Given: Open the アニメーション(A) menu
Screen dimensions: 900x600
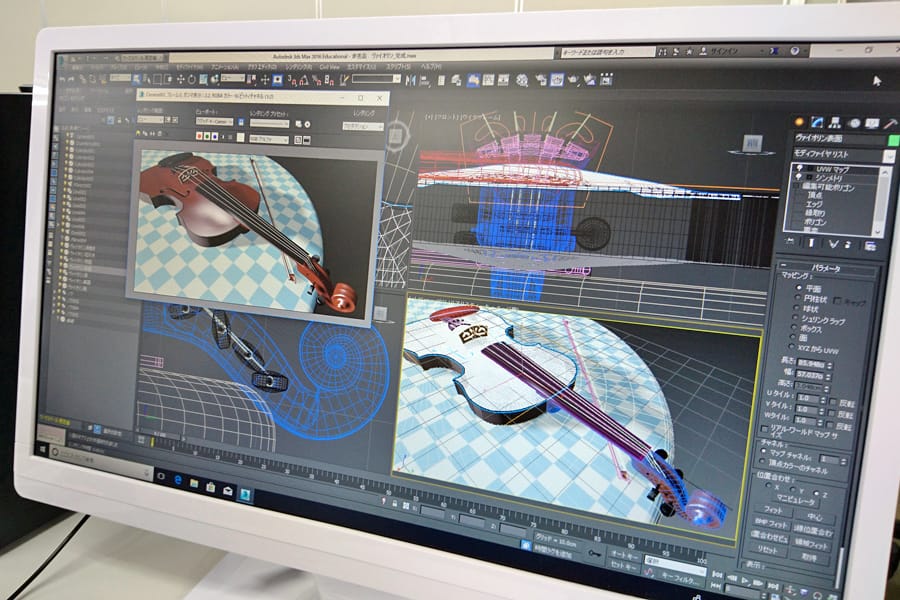Looking at the screenshot, I should (224, 67).
